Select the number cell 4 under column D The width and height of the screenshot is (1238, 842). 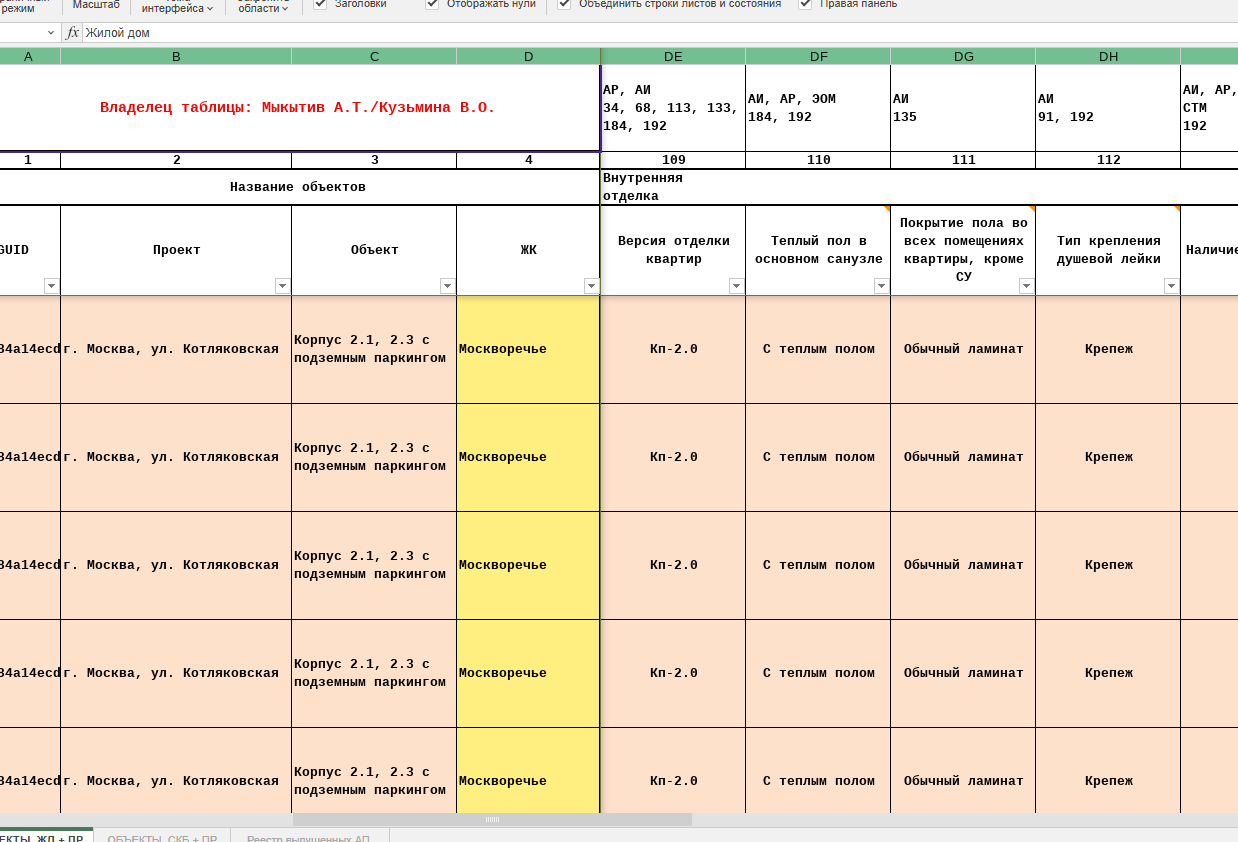coord(528,160)
